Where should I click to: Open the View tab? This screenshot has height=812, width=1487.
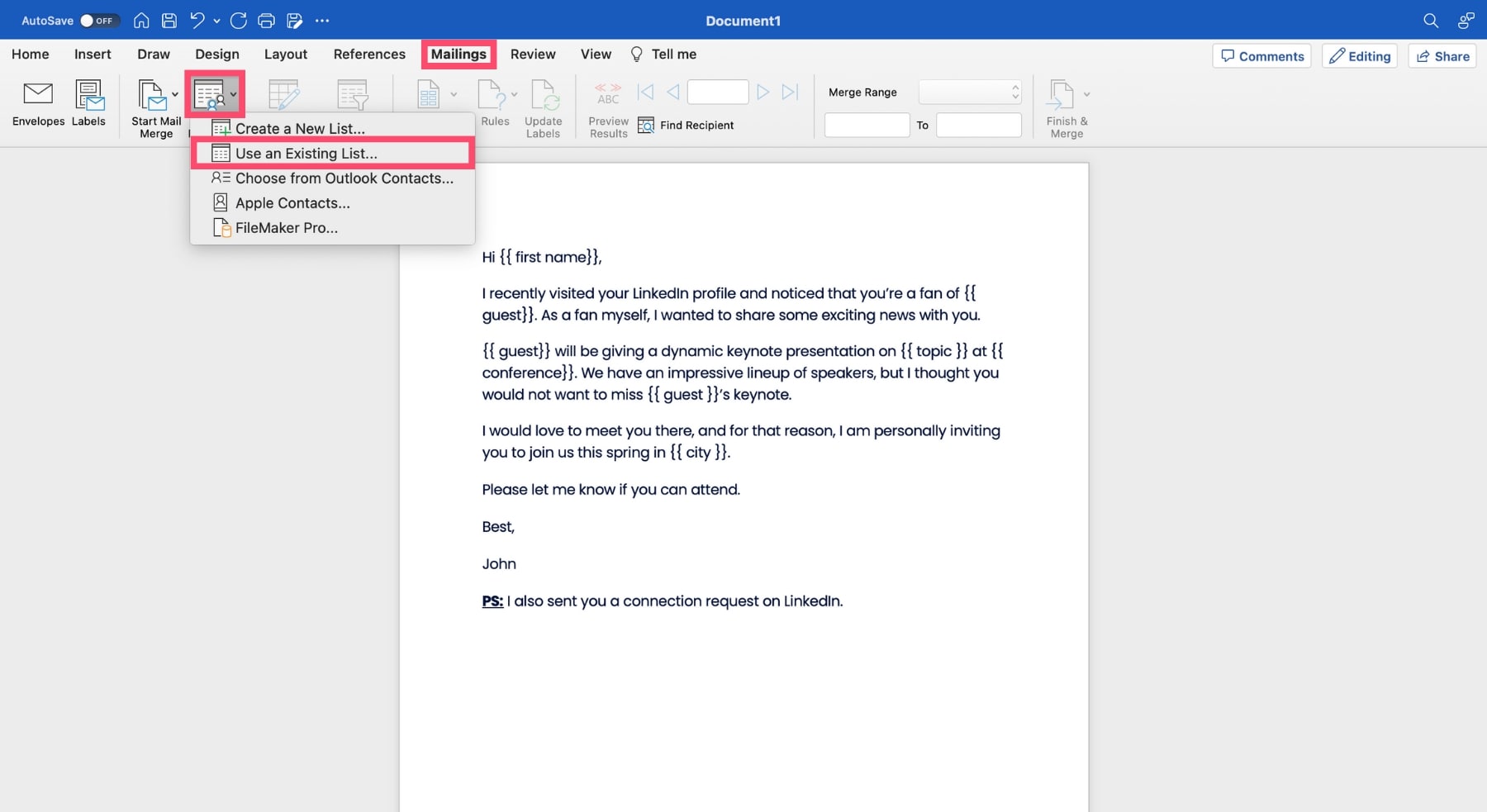(x=596, y=54)
